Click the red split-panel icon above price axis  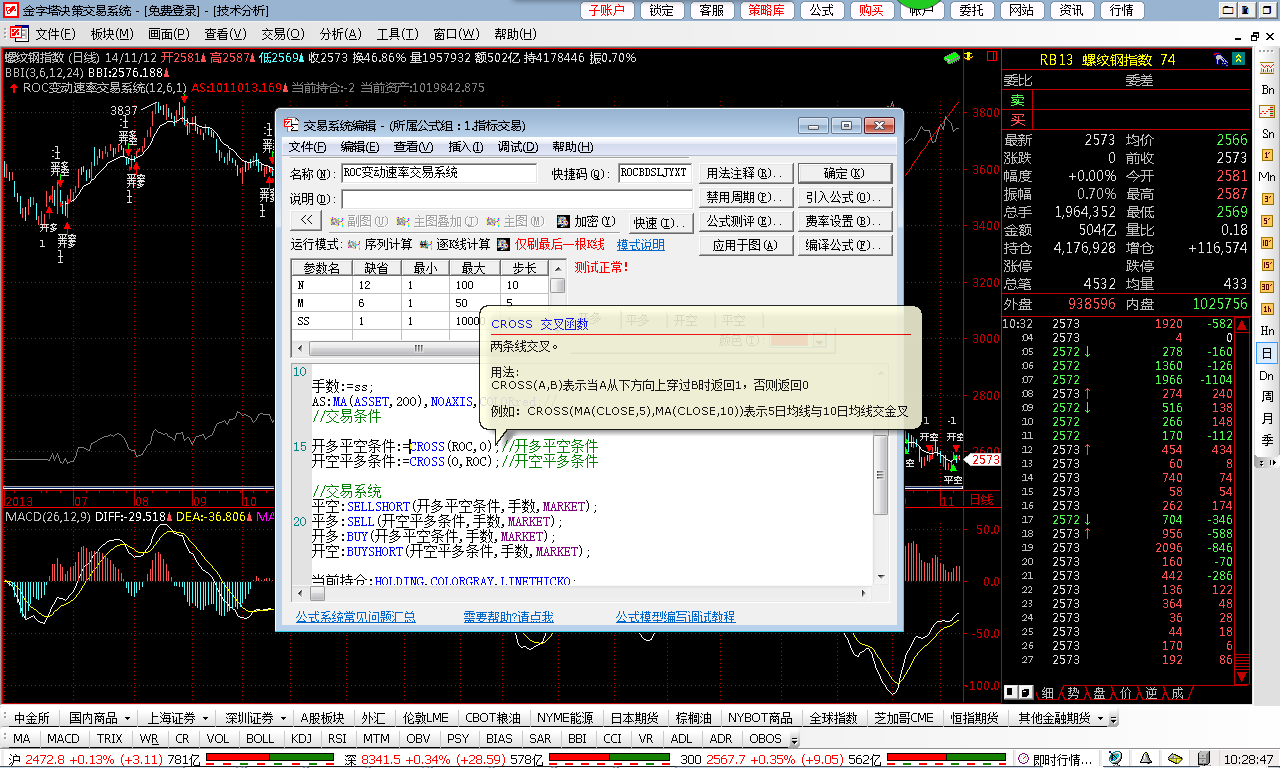pos(967,58)
